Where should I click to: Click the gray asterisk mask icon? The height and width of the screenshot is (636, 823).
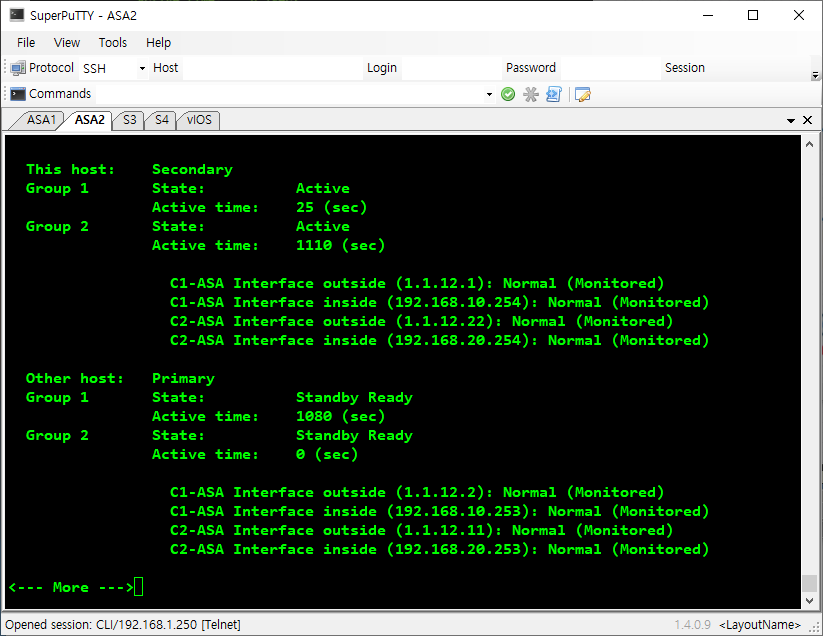coord(531,94)
